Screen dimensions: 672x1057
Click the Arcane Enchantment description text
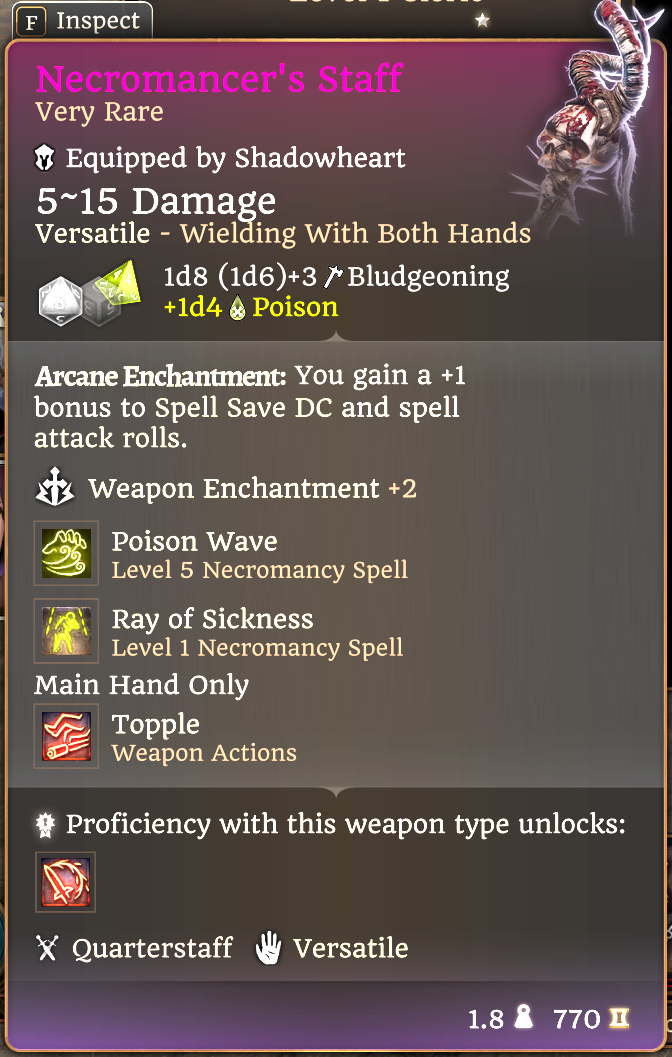pos(251,406)
